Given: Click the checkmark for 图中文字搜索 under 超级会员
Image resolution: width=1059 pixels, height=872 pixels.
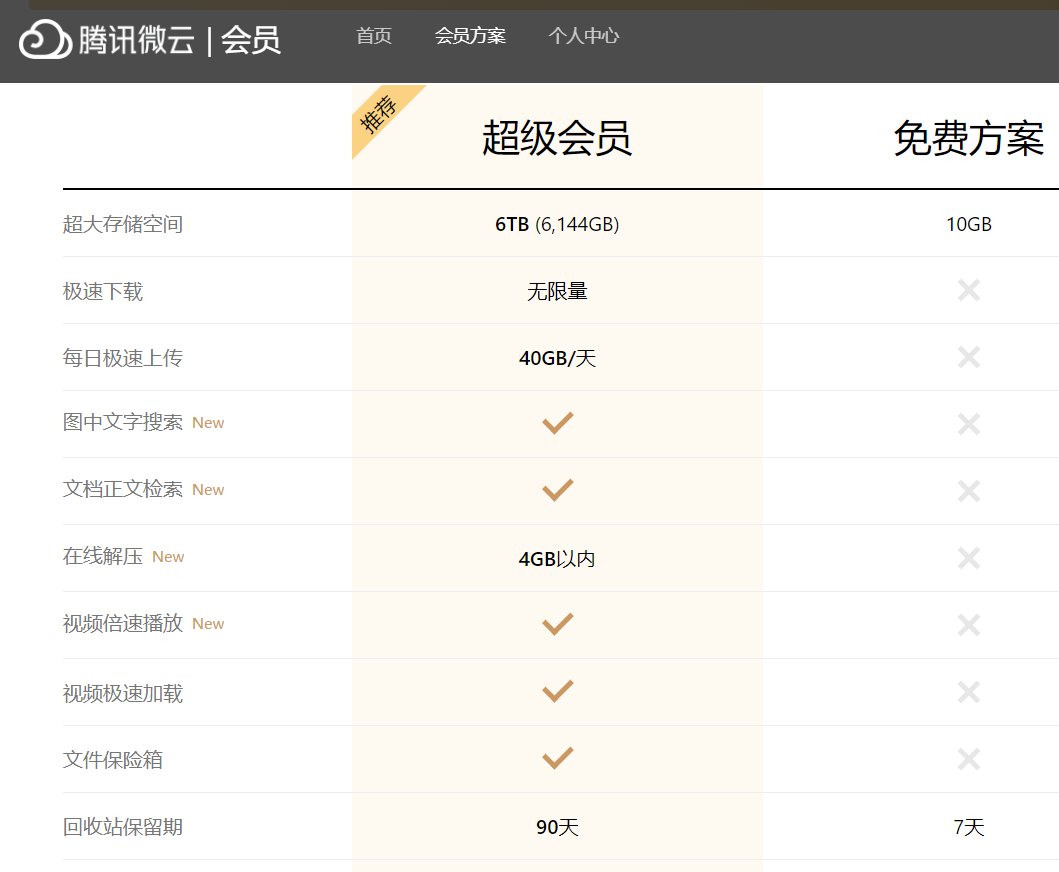Looking at the screenshot, I should click(557, 423).
